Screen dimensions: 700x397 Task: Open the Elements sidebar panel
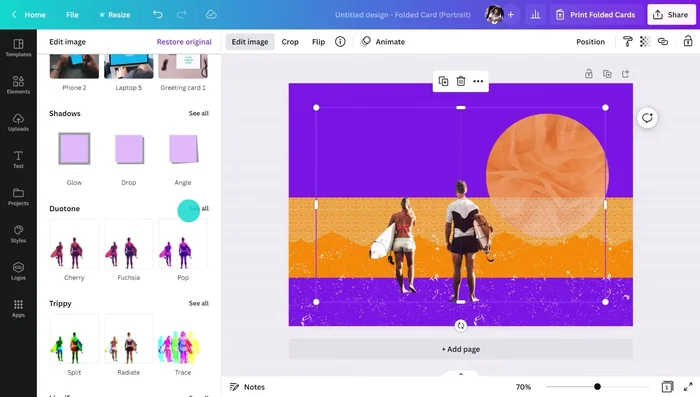pos(18,85)
